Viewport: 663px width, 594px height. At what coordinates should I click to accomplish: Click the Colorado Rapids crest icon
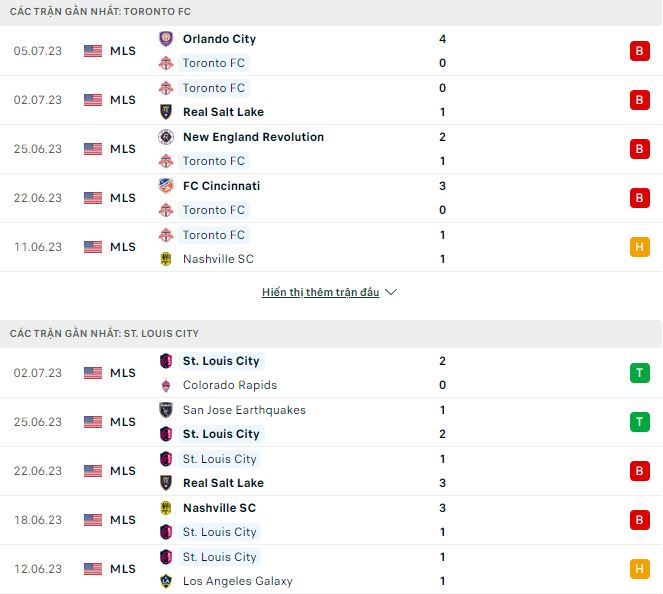tap(166, 385)
